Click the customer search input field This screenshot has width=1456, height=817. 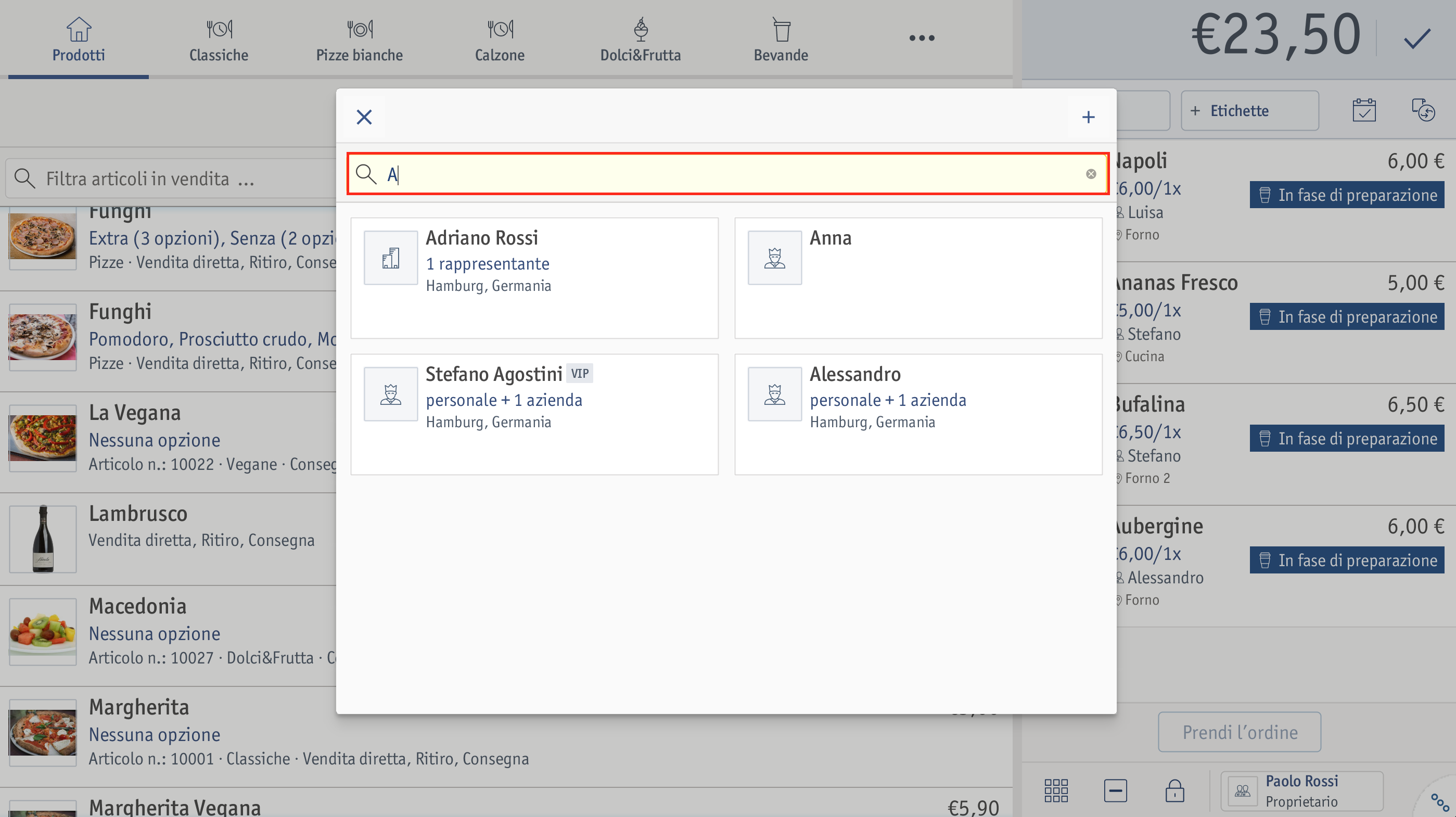pos(727,174)
